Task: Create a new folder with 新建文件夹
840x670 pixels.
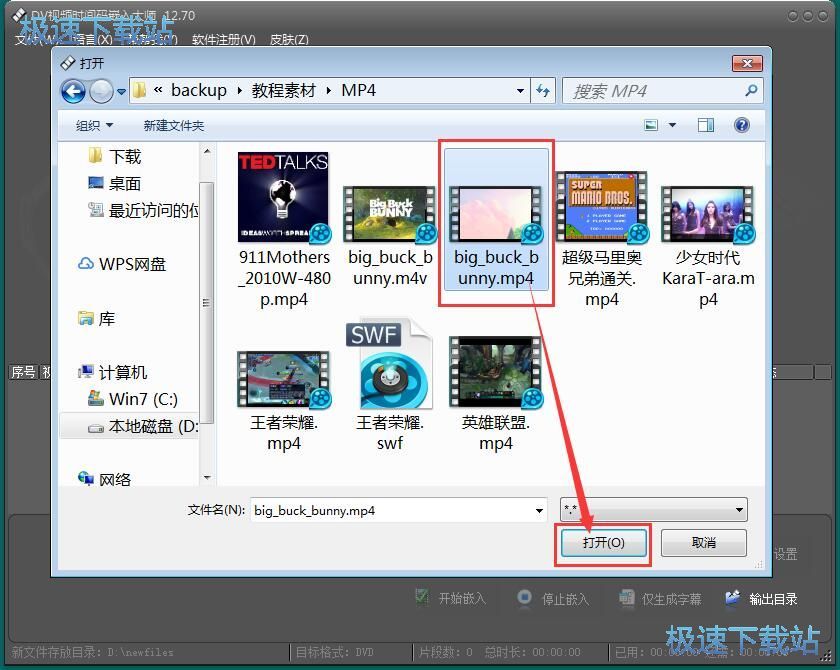Action: (x=174, y=125)
